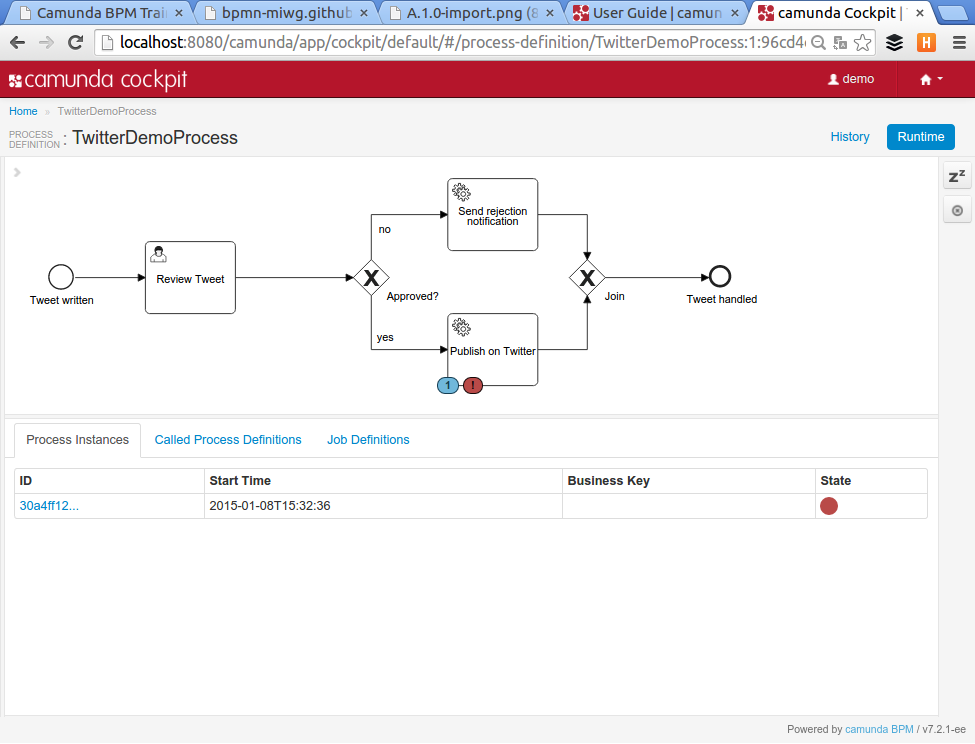Click the layers stack extension icon
The height and width of the screenshot is (744, 975).
pos(894,42)
